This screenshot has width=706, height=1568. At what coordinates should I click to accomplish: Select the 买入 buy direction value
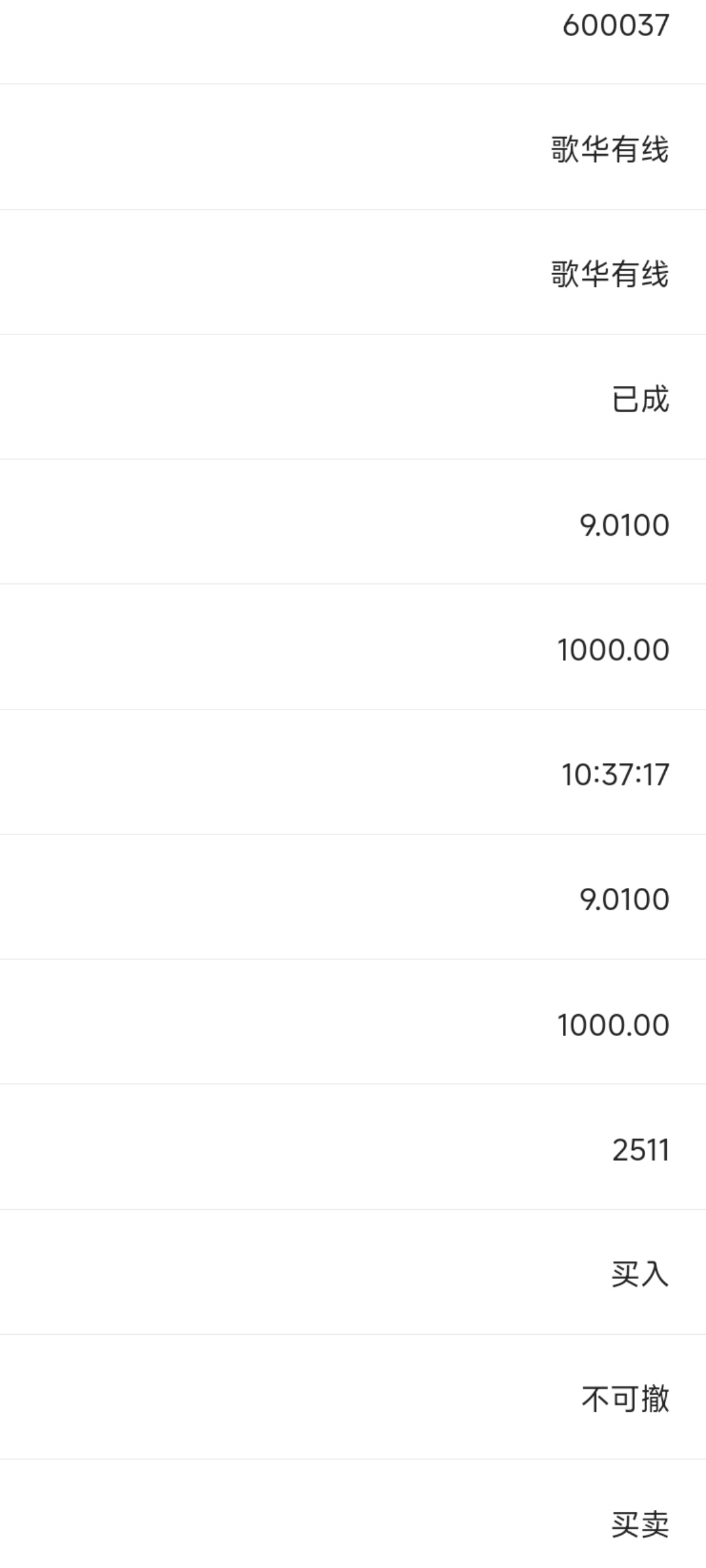click(x=640, y=1274)
